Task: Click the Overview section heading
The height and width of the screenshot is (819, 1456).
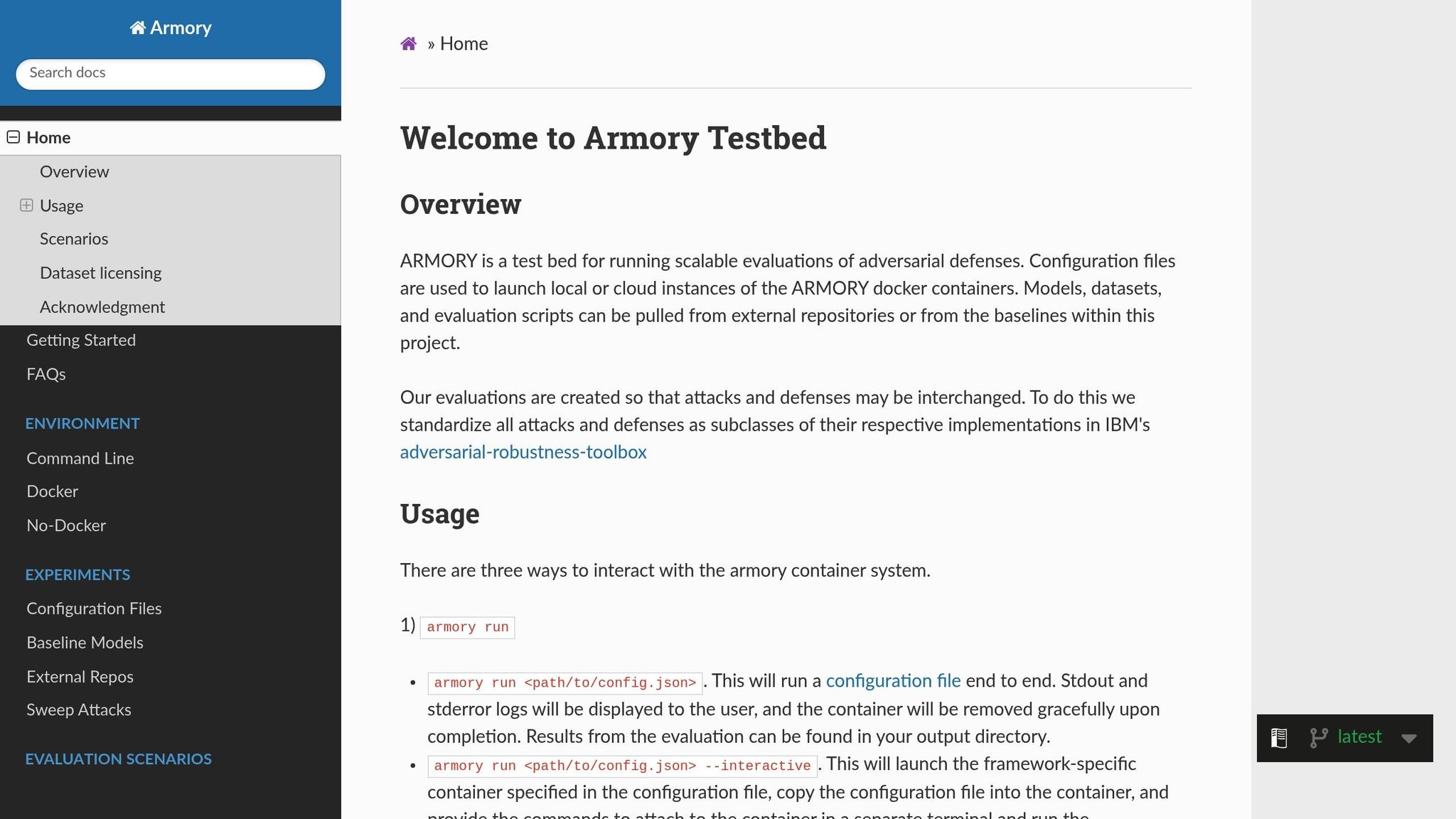Action: [461, 205]
